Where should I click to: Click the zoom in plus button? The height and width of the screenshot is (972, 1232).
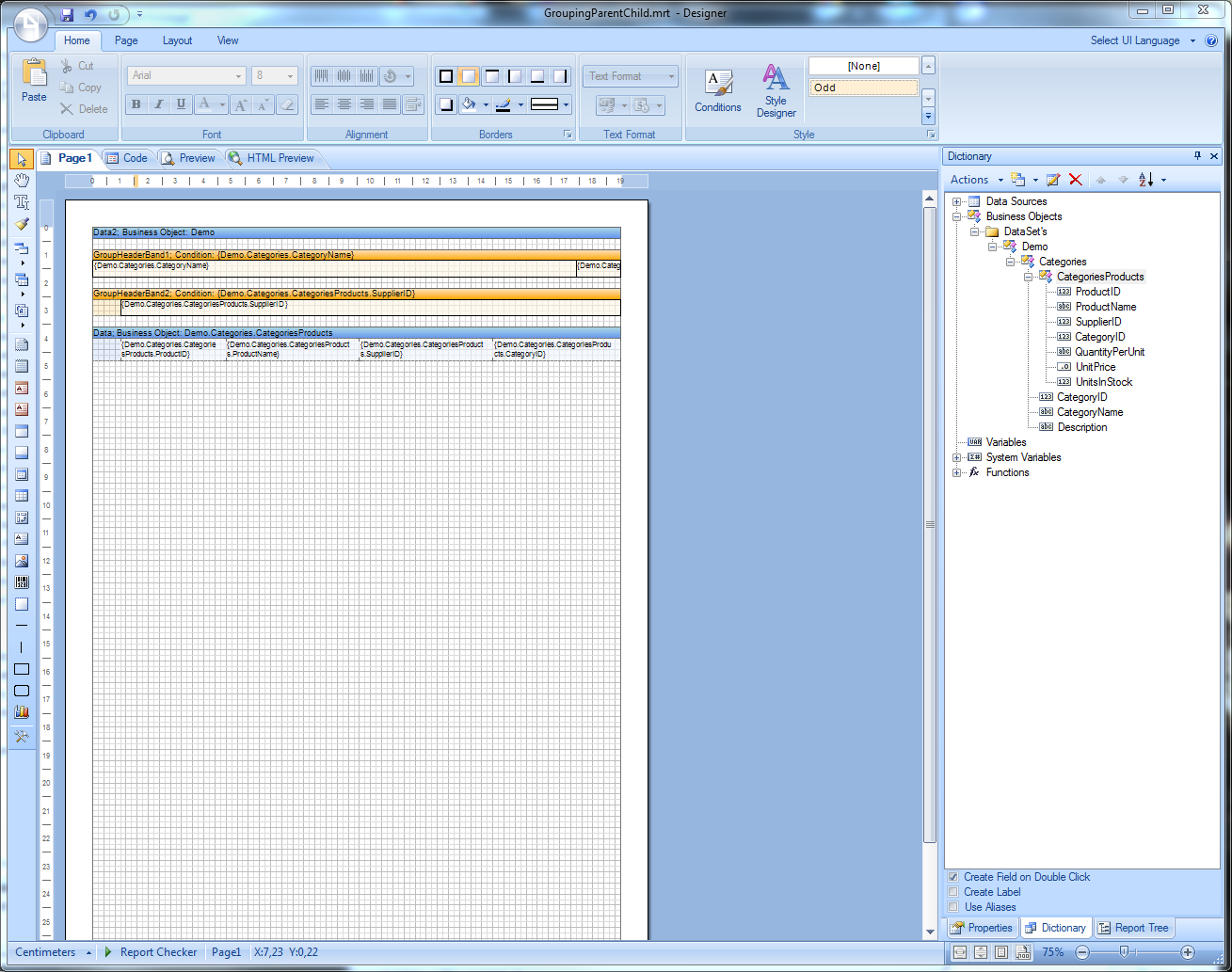pos(1188,952)
